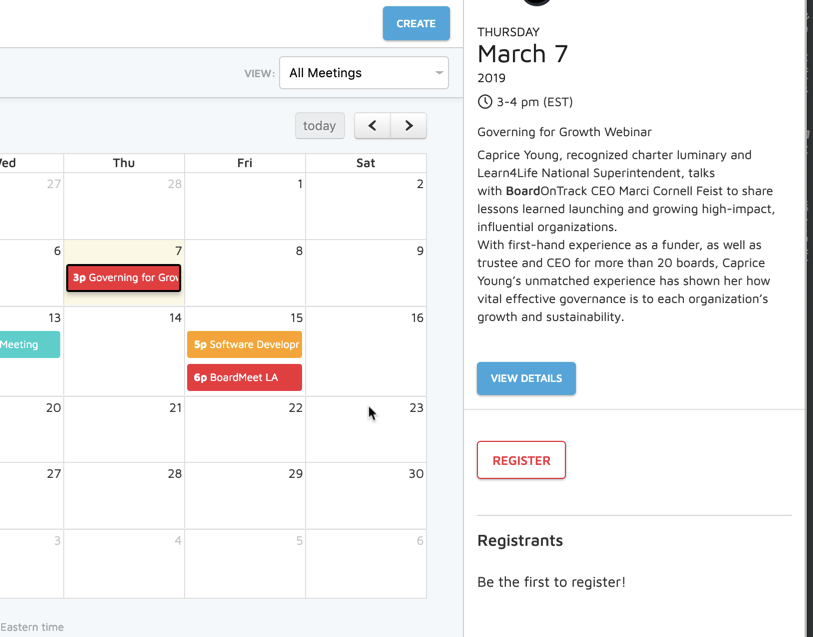Click the REGISTER button
This screenshot has width=813, height=637.
(521, 460)
